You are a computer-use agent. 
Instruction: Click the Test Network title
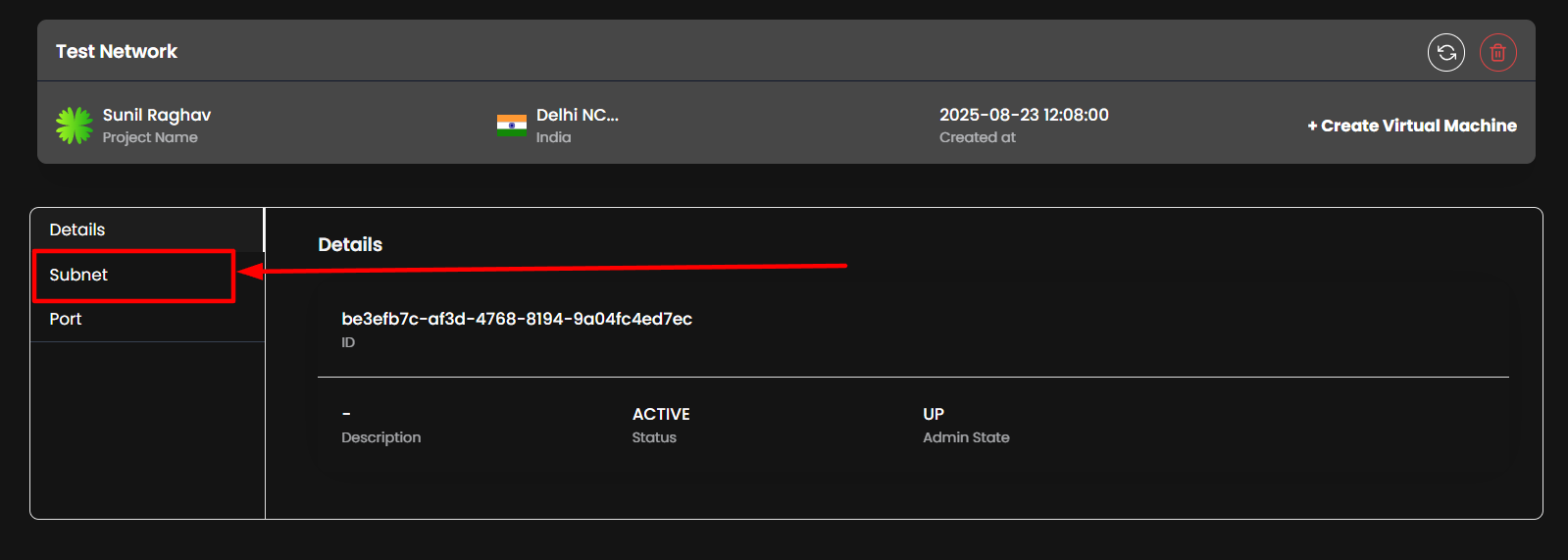[x=117, y=51]
